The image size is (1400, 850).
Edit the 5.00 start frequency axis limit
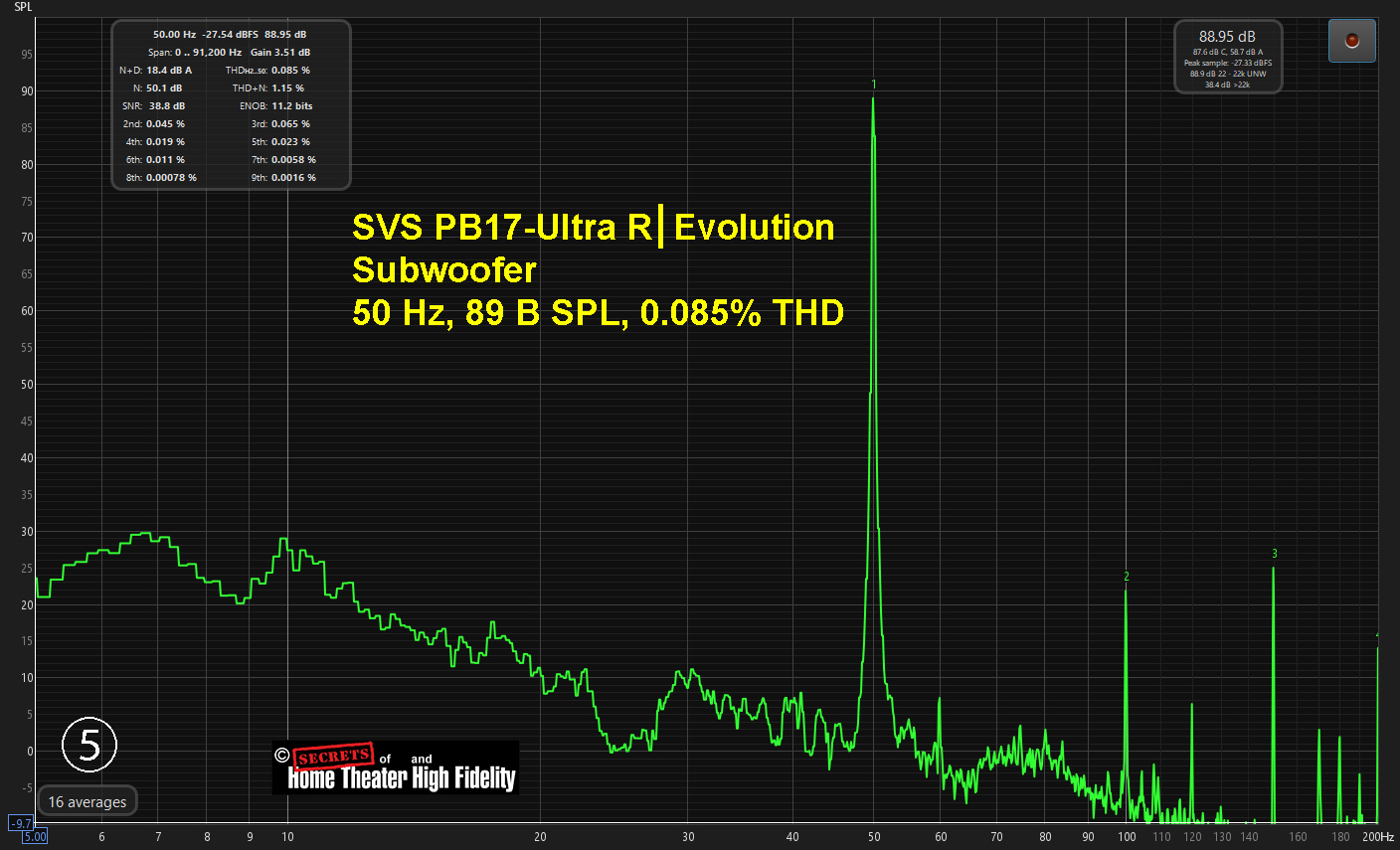click(35, 837)
